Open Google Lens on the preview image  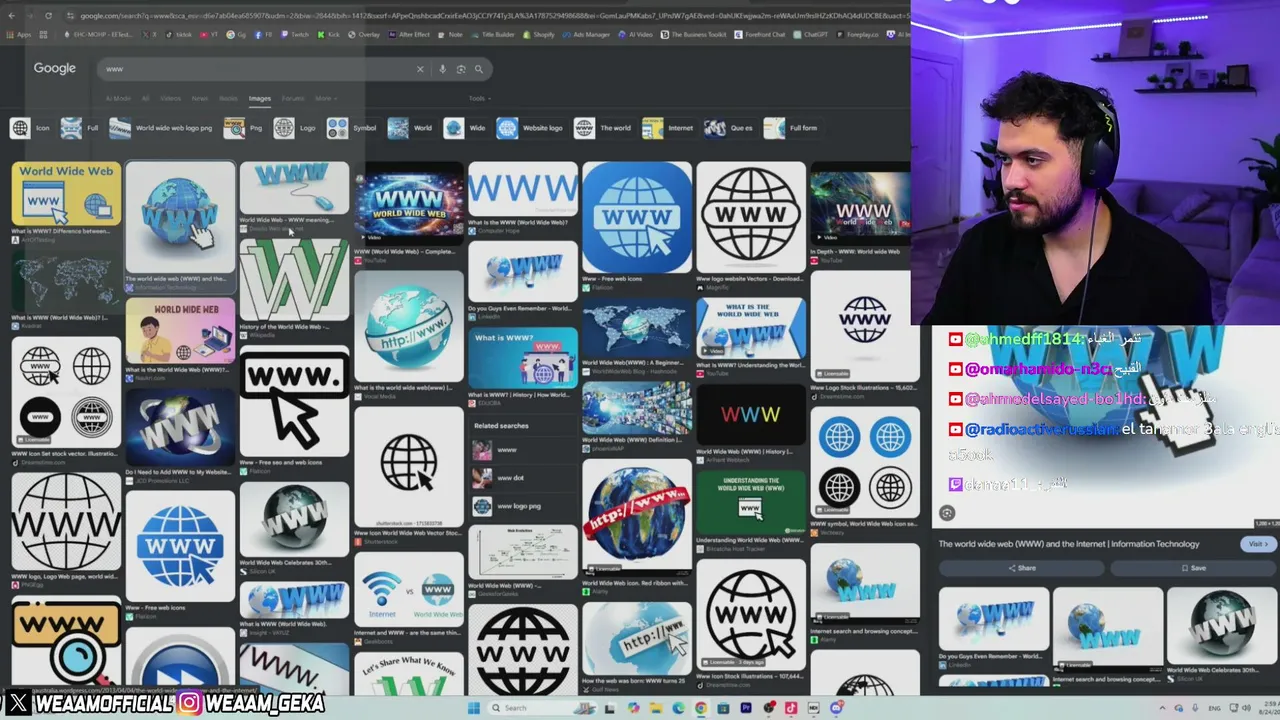point(947,513)
